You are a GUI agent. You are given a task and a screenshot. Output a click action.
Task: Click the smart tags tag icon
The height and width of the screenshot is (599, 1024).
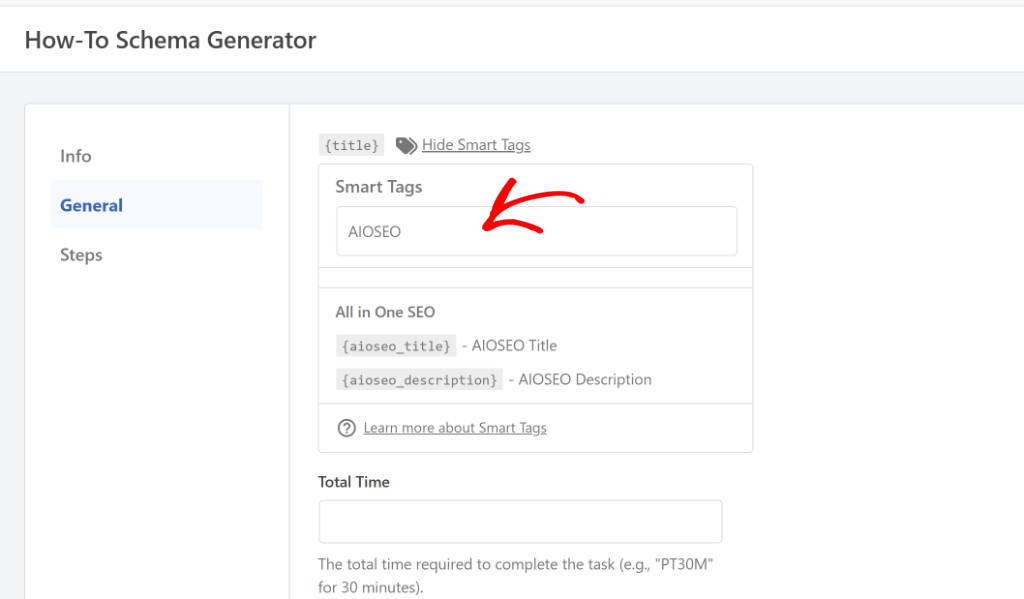406,145
